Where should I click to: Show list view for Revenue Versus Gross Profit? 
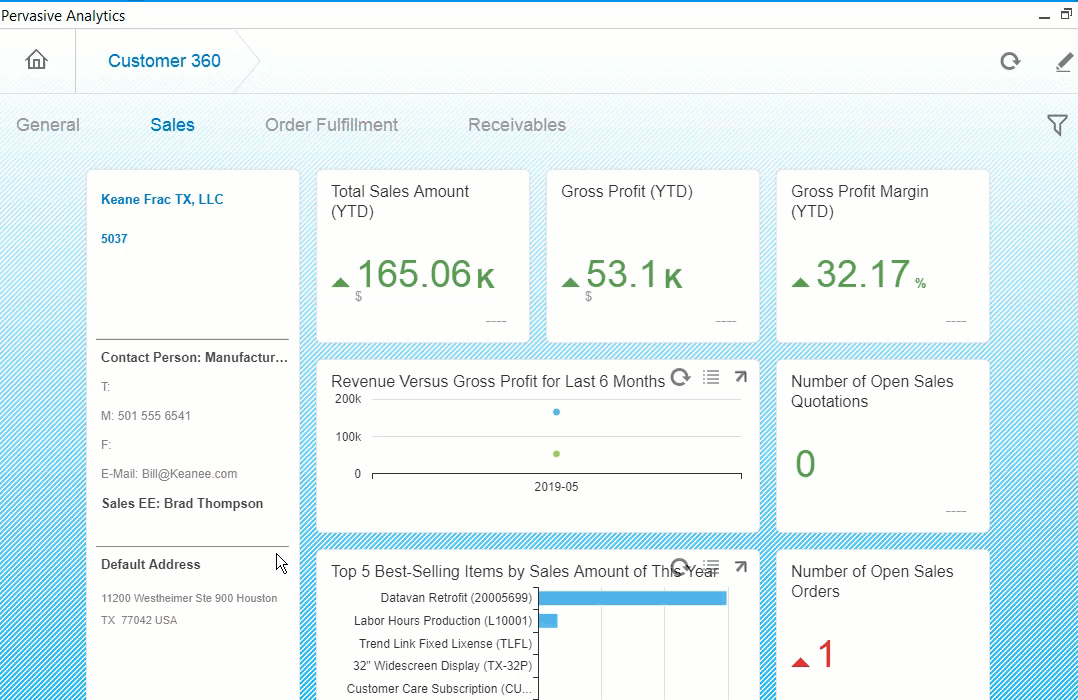tap(711, 377)
